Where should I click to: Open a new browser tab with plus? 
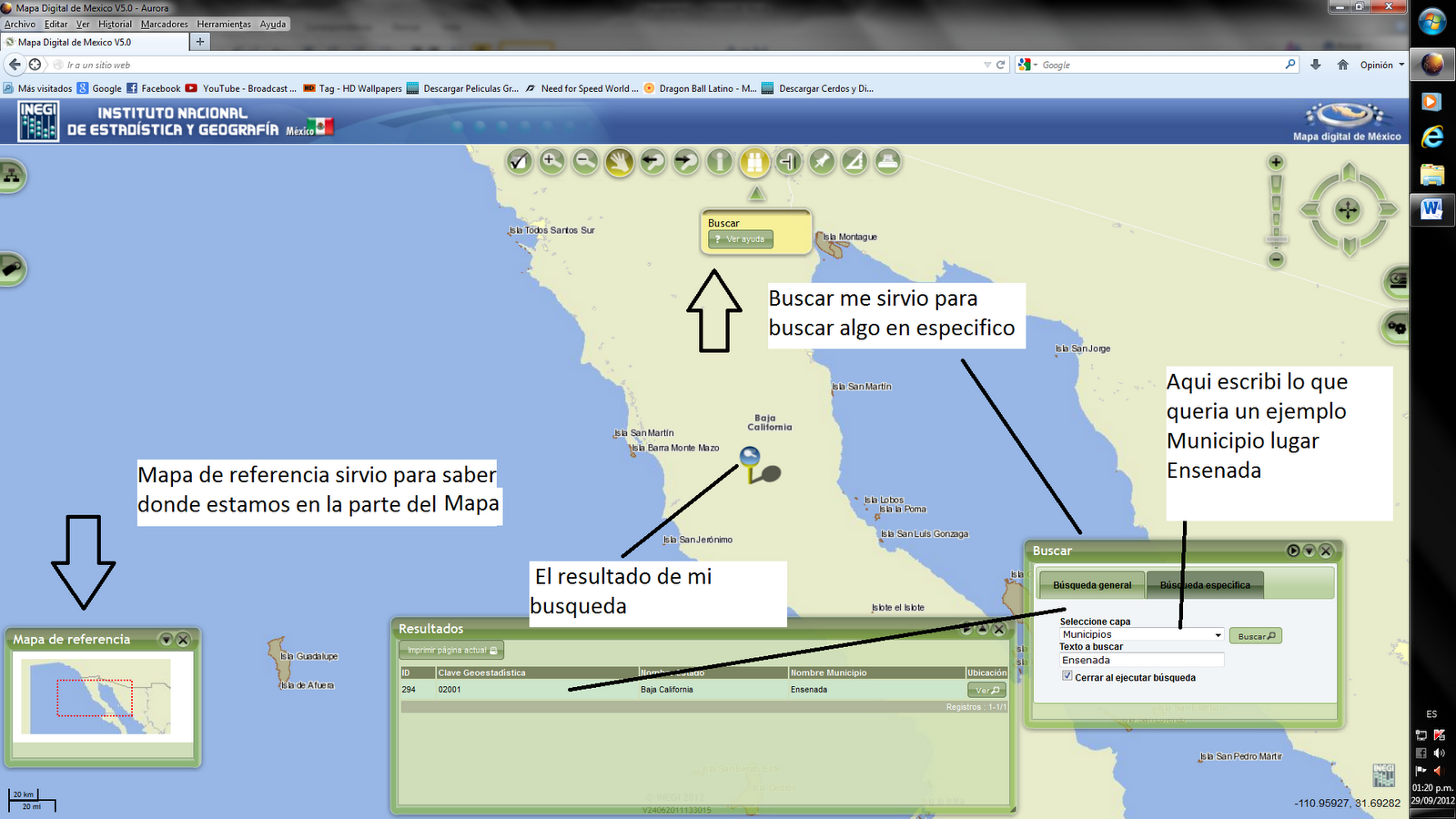(200, 42)
